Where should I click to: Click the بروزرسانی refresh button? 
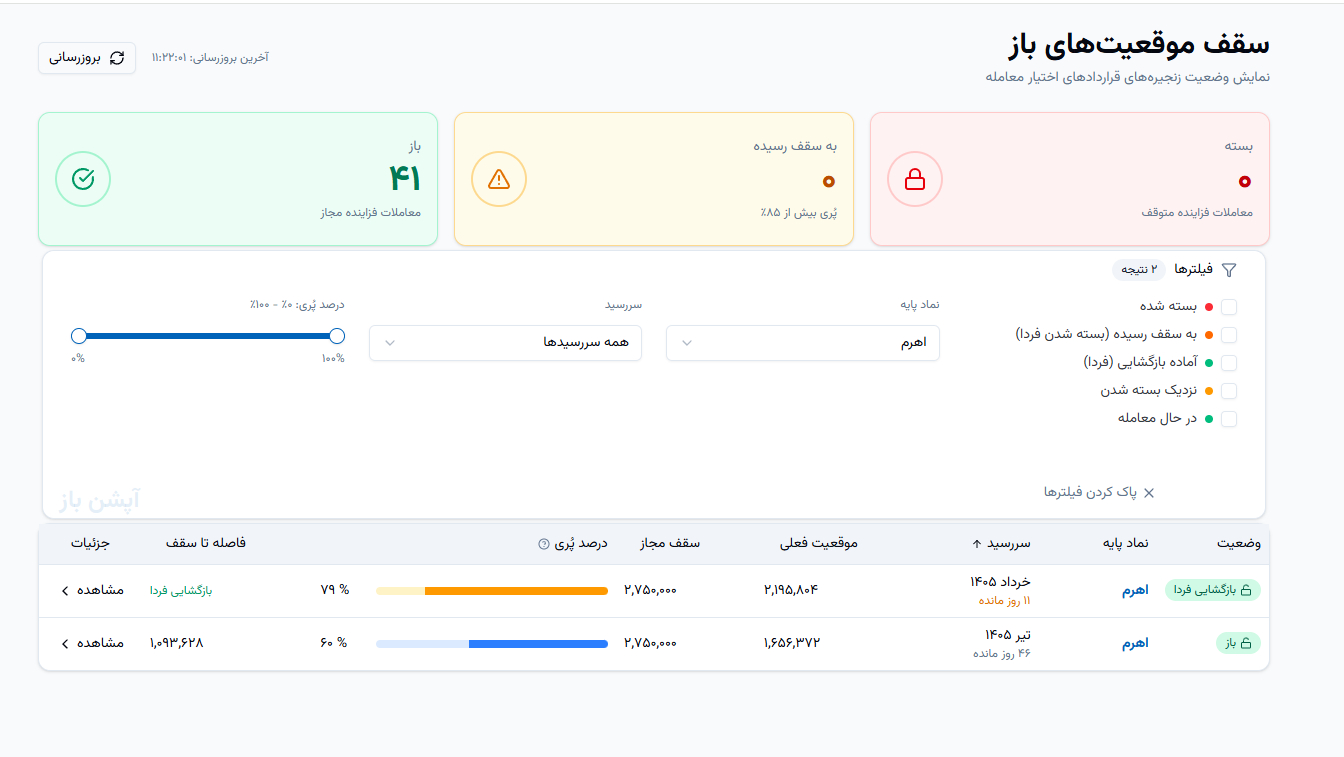[x=87, y=58]
